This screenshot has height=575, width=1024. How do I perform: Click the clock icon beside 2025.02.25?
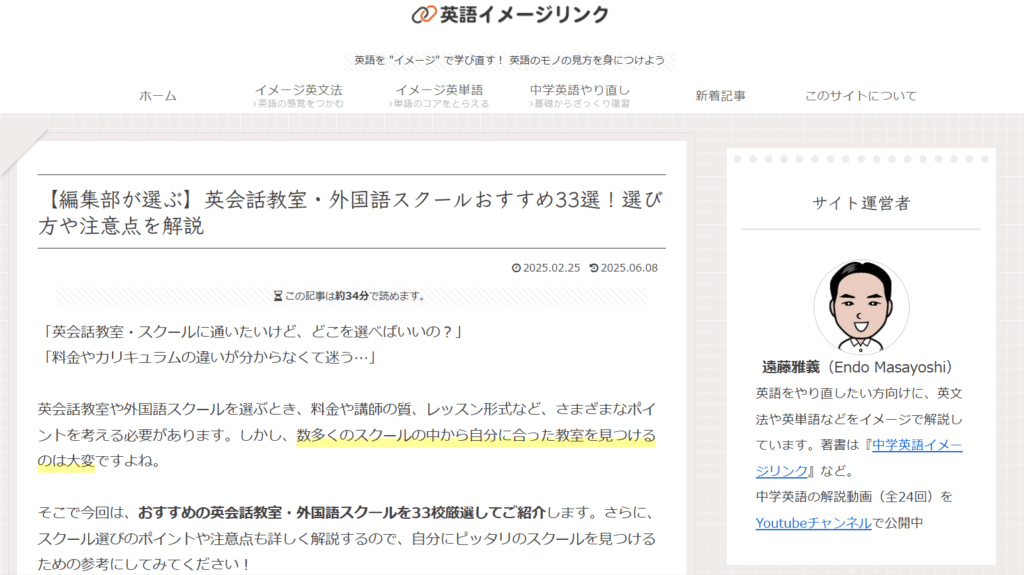(x=516, y=268)
